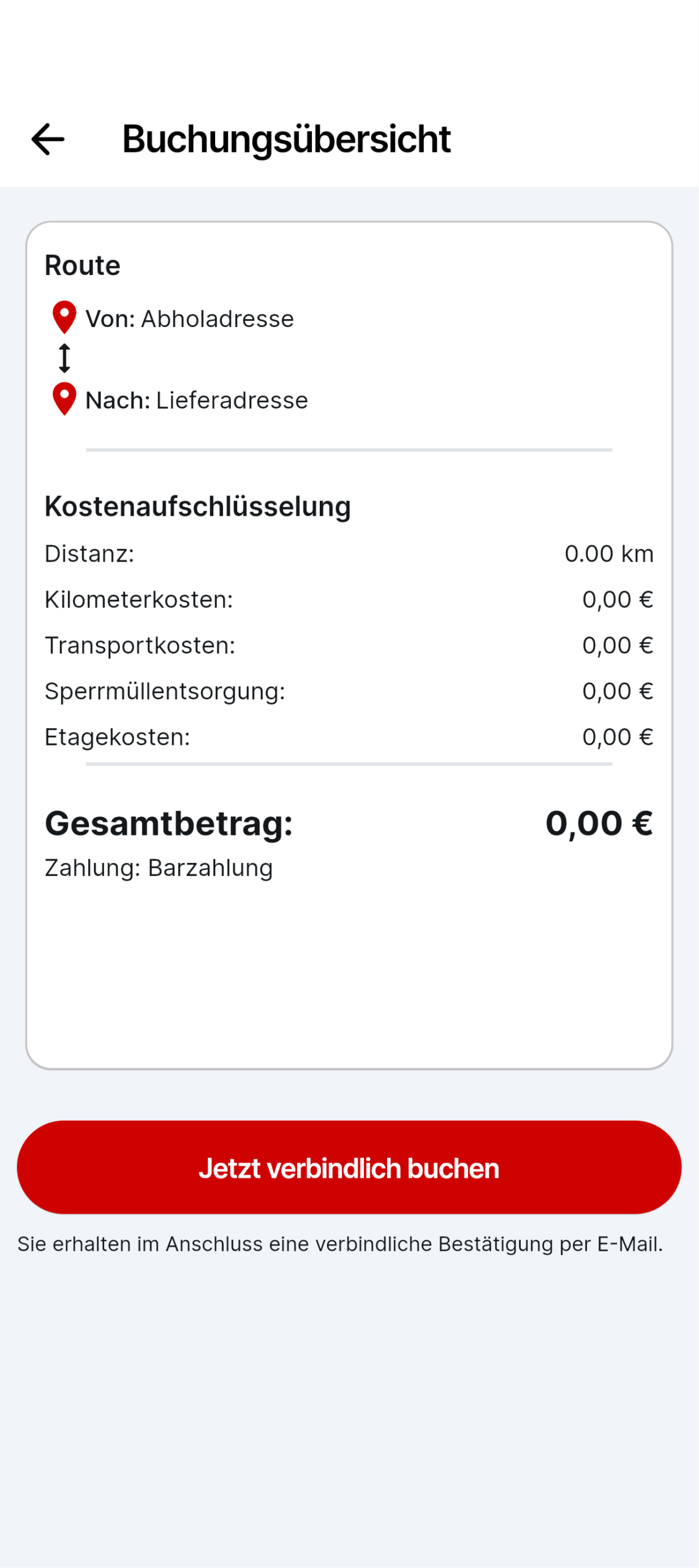
Task: Click the red pin next to Nach
Action: [x=64, y=399]
